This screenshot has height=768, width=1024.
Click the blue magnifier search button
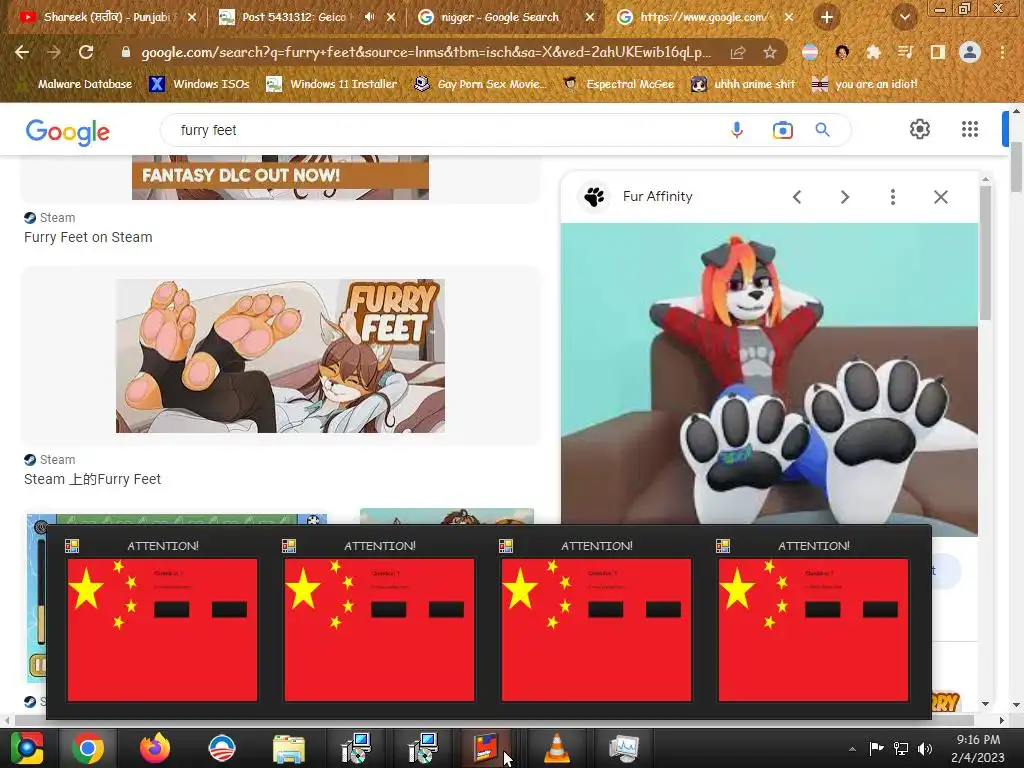point(822,130)
